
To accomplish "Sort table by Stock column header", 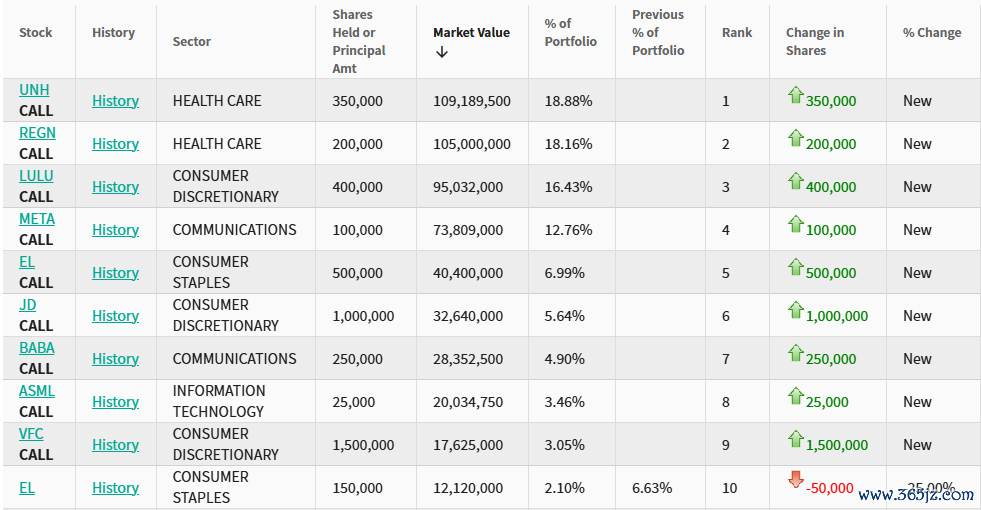I will [36, 33].
